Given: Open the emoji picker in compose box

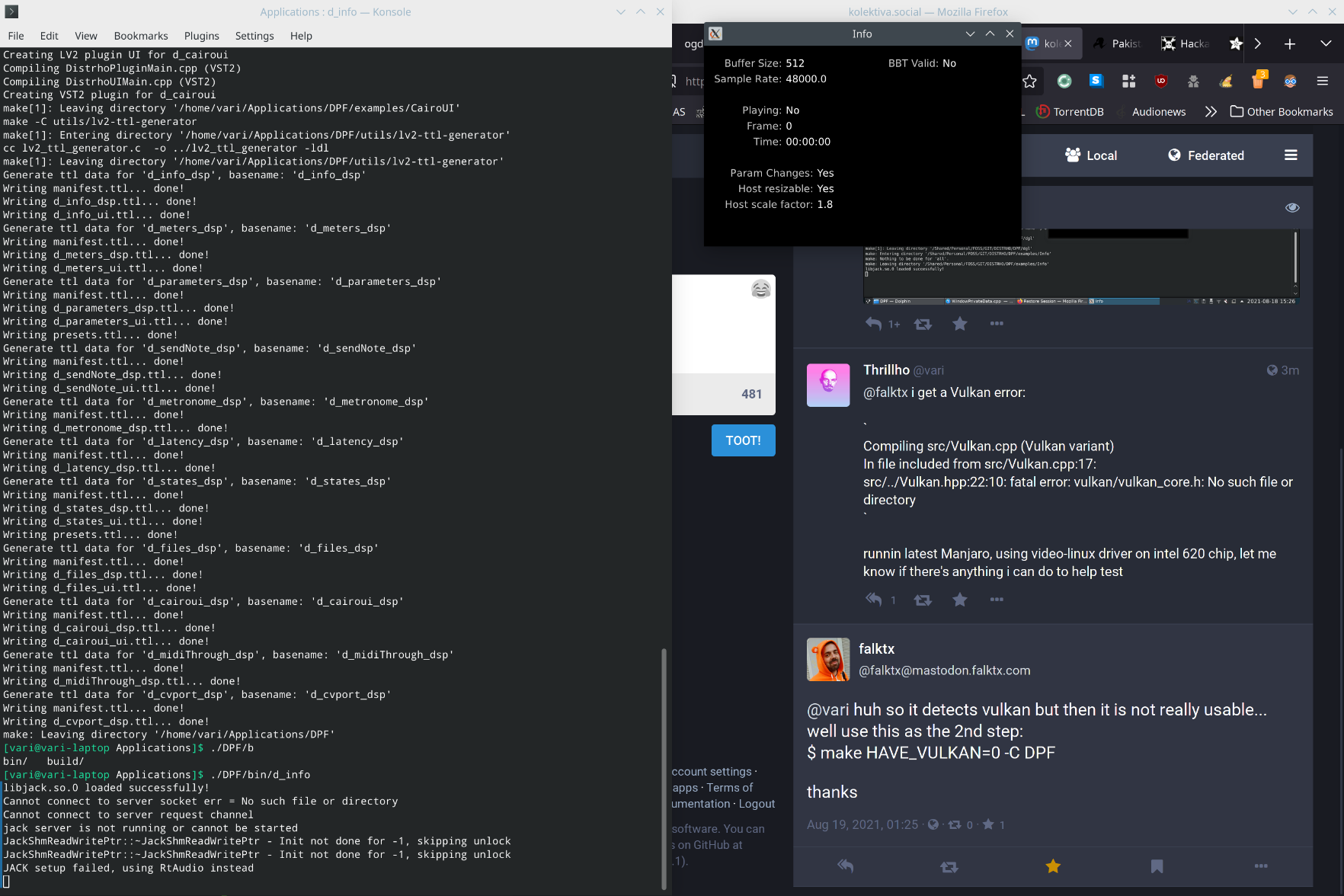Looking at the screenshot, I should [760, 289].
